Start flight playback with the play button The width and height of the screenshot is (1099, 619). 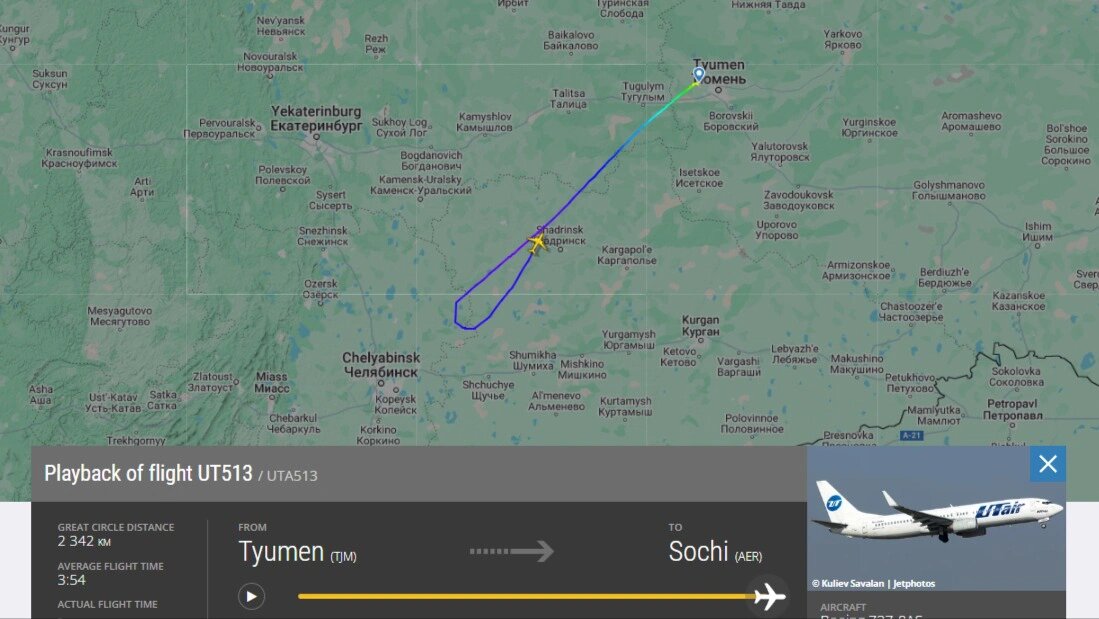pos(251,597)
